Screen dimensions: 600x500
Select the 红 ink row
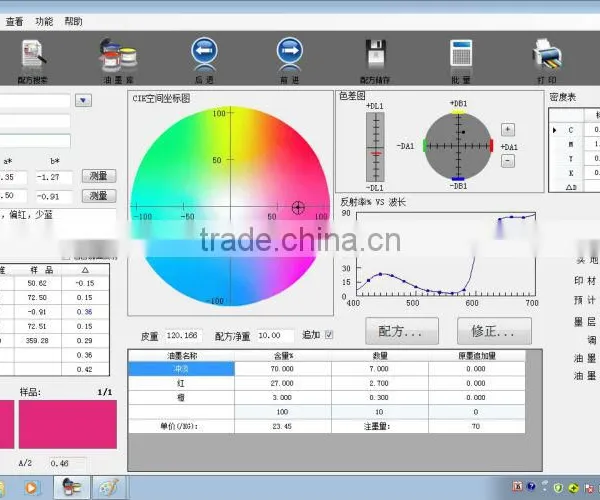[x=181, y=383]
